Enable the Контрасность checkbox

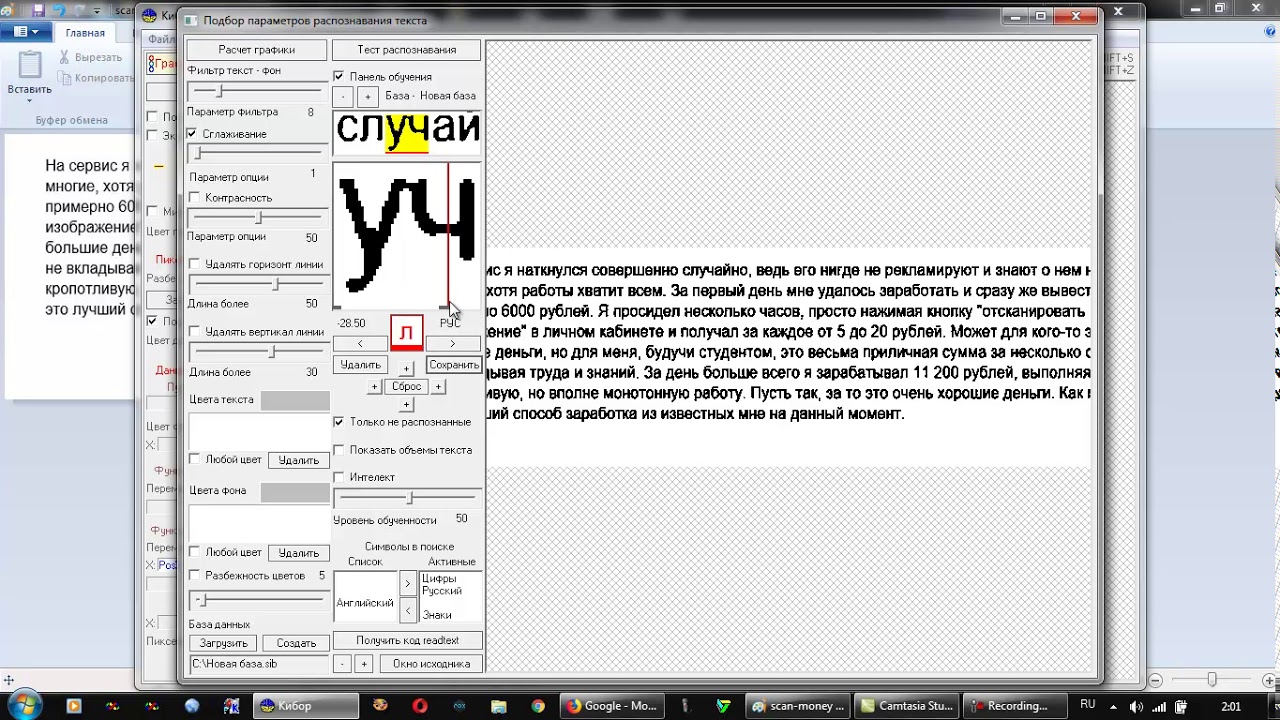tap(195, 198)
